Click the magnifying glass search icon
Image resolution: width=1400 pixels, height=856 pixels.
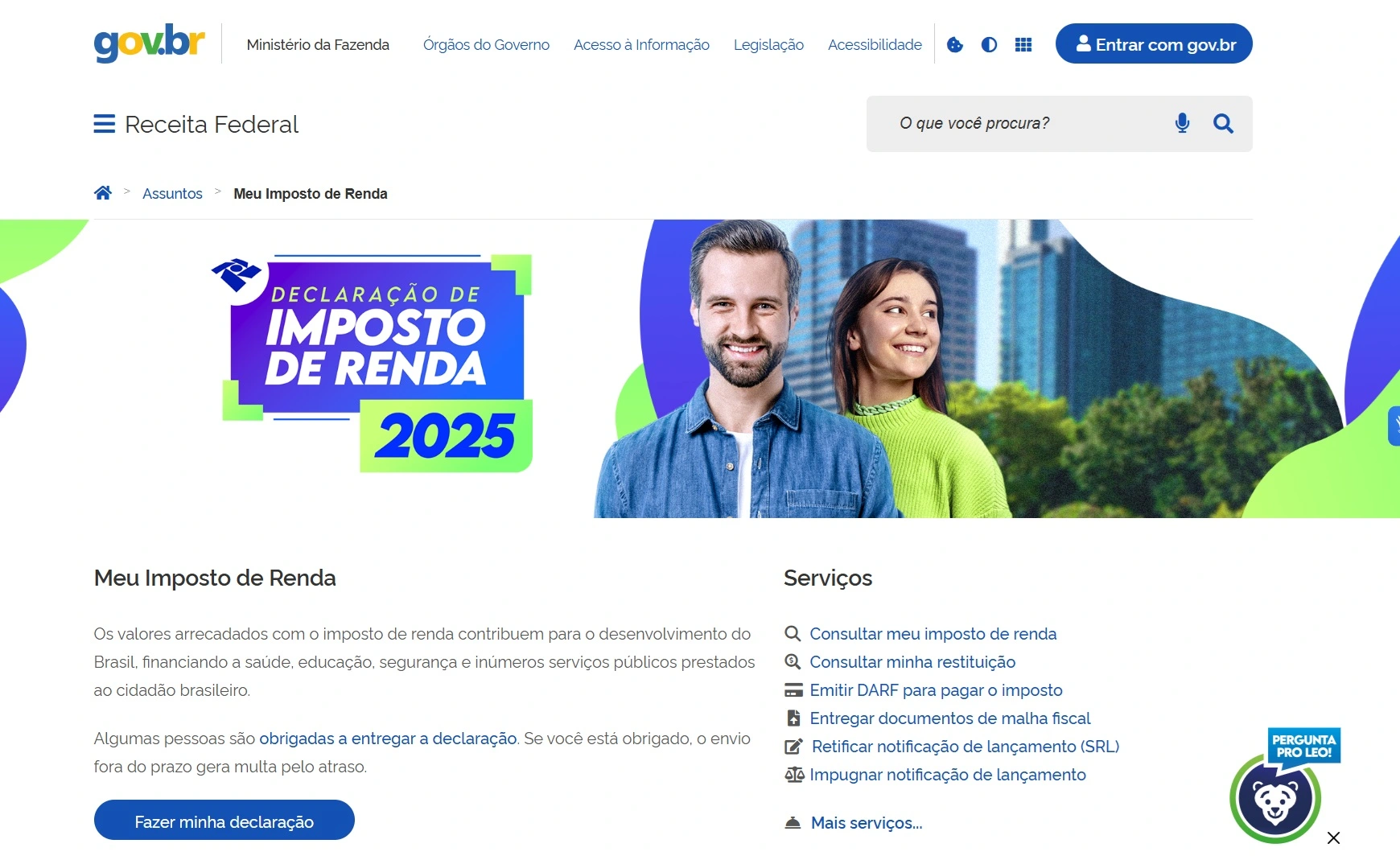point(1223,123)
